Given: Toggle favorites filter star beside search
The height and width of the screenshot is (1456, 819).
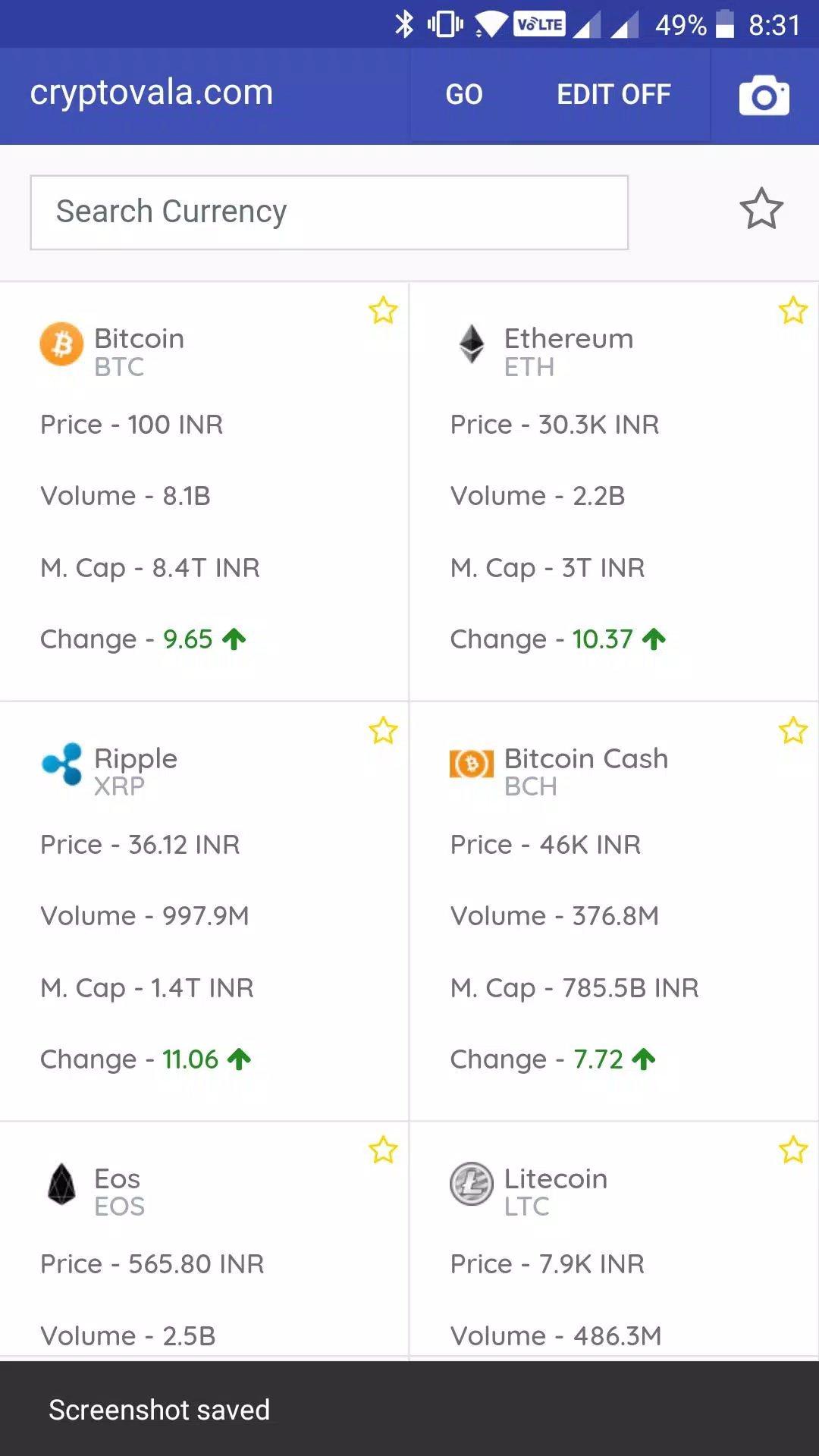Looking at the screenshot, I should coord(761,209).
